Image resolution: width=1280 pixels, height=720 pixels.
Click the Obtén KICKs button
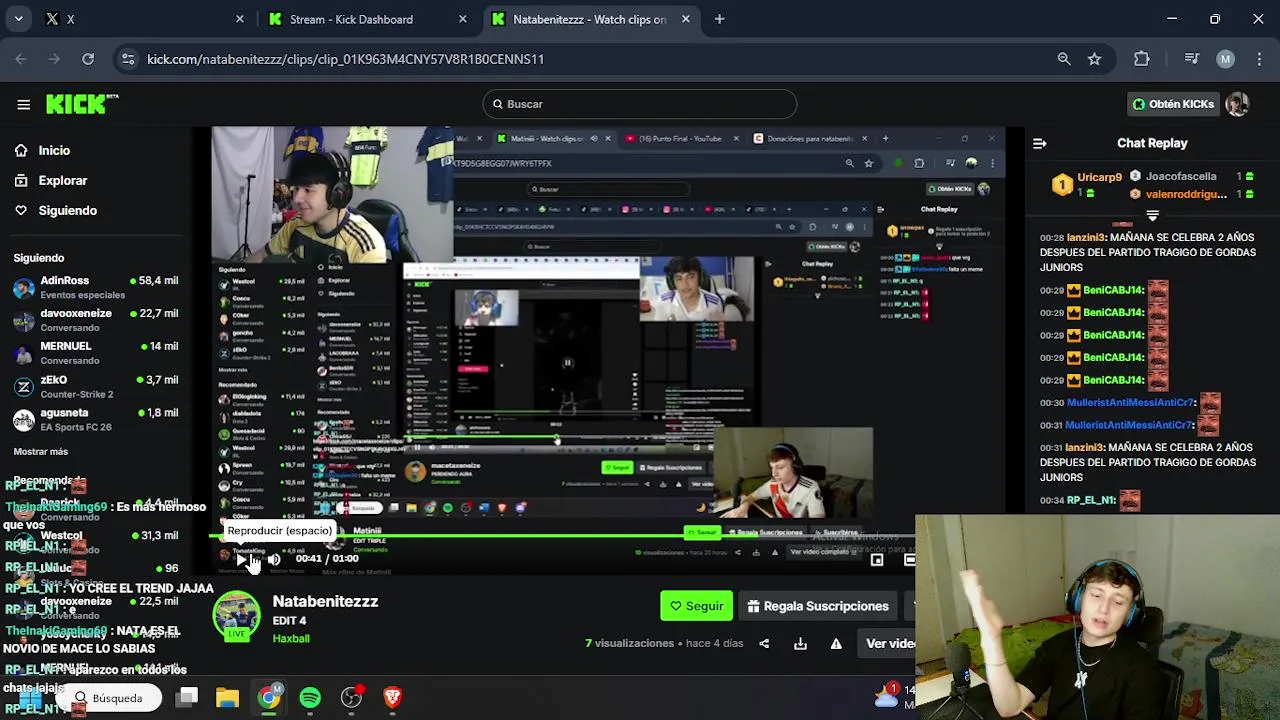[1172, 104]
